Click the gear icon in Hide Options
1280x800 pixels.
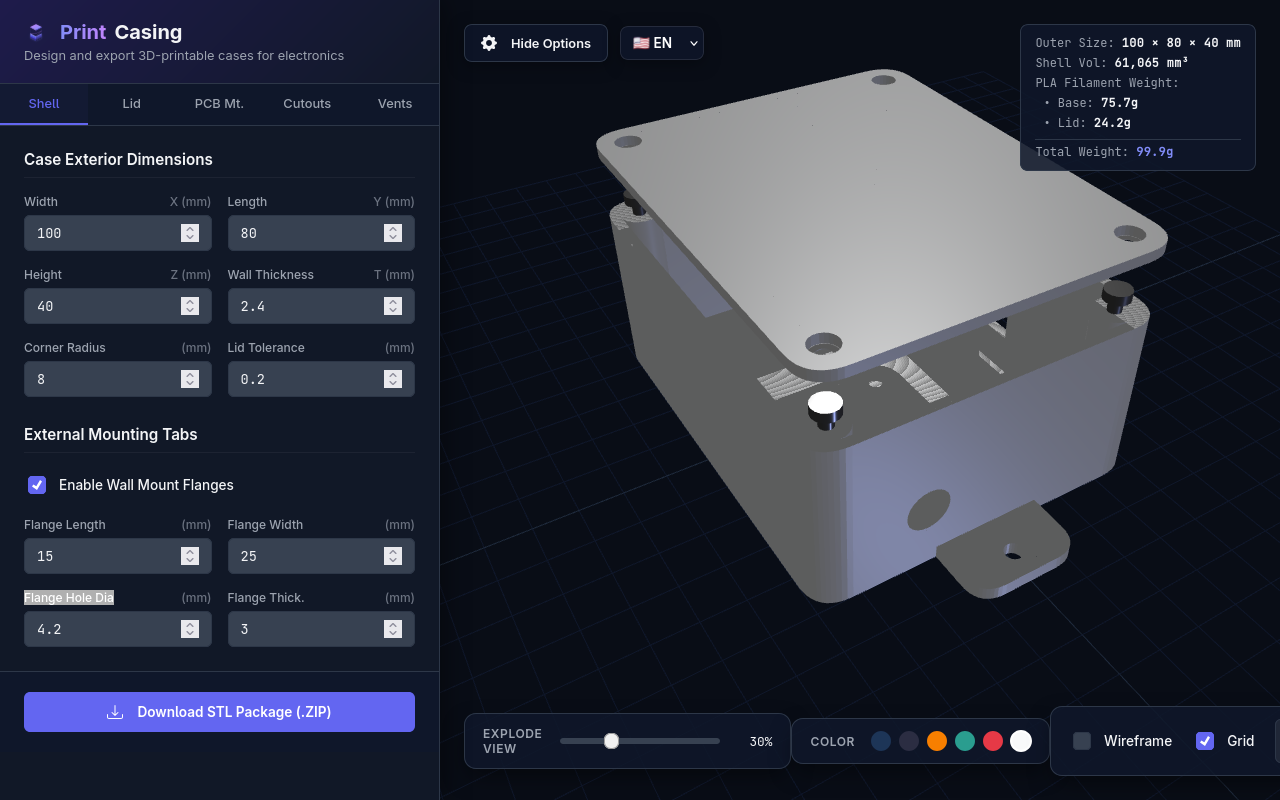click(489, 43)
